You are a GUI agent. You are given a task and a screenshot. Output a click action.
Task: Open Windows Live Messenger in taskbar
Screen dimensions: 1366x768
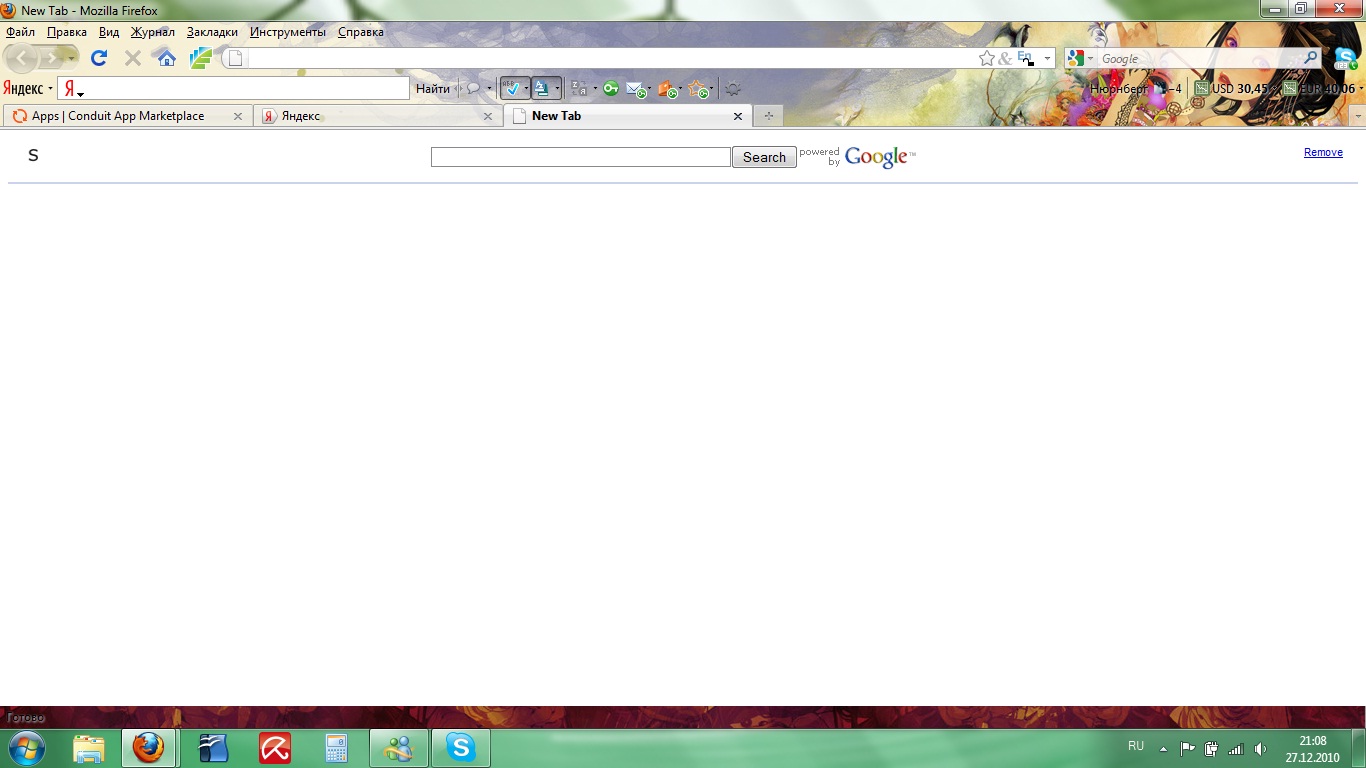coord(399,748)
